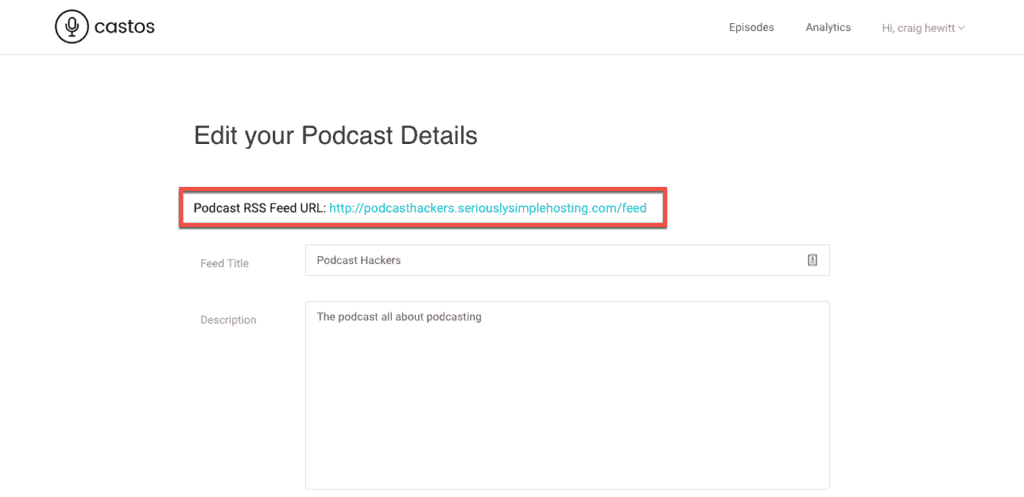1024x497 pixels.
Task: Expand the chevron beside craig hewitt
Action: (x=962, y=29)
